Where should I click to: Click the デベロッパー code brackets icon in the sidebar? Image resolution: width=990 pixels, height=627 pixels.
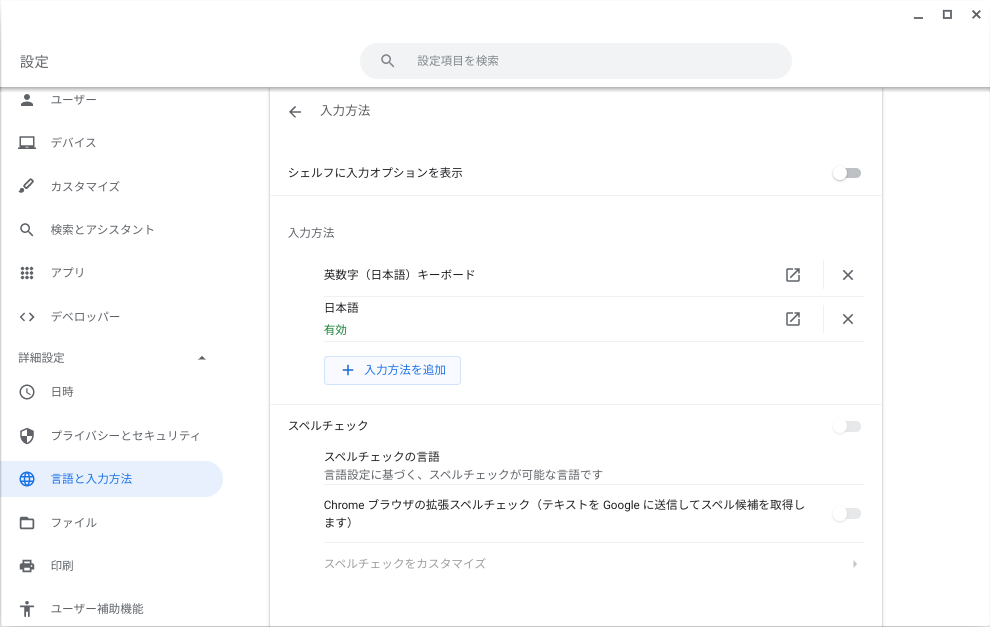click(x=27, y=316)
